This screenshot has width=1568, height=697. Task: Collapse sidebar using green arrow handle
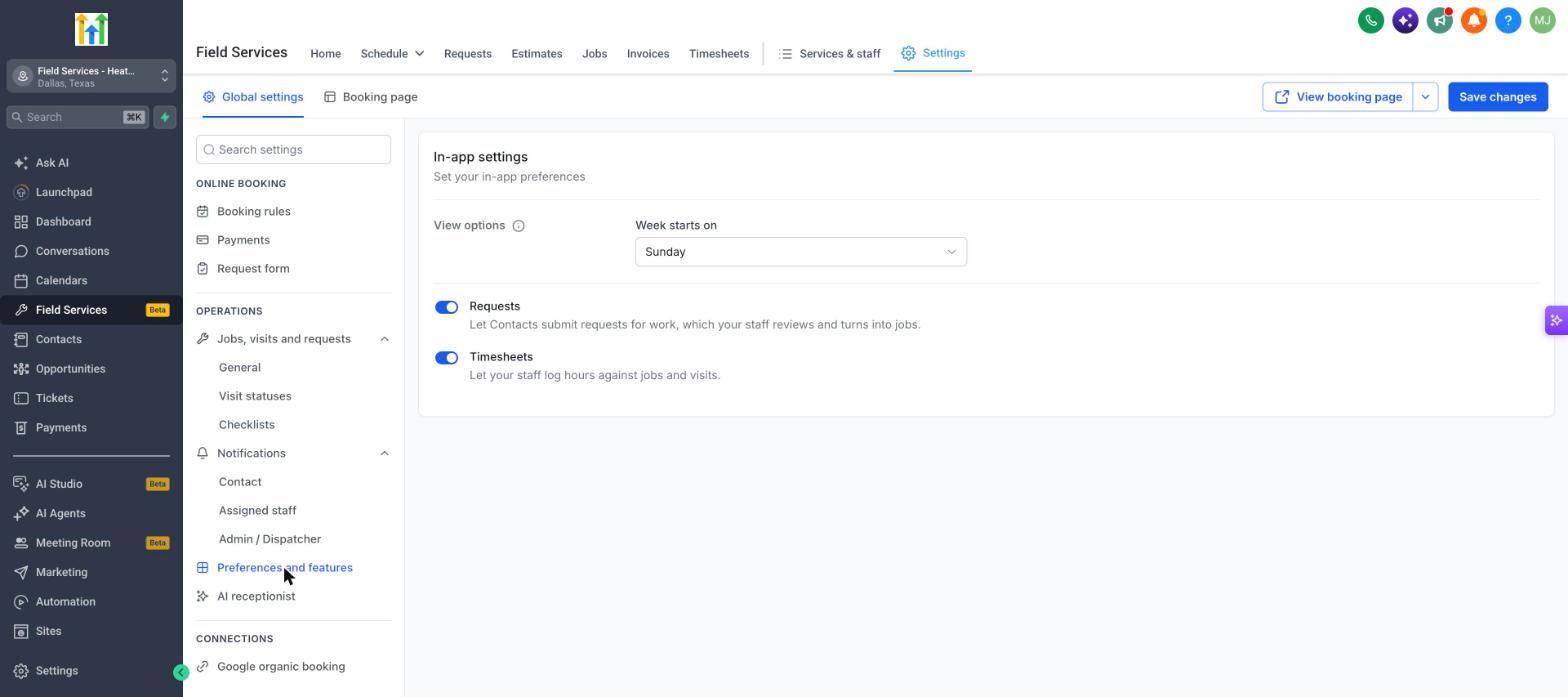coord(181,673)
